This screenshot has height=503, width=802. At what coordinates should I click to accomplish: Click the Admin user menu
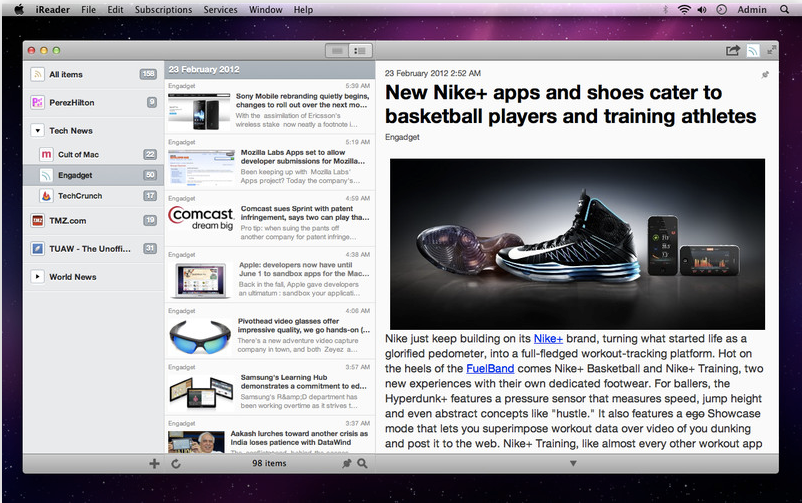[752, 10]
